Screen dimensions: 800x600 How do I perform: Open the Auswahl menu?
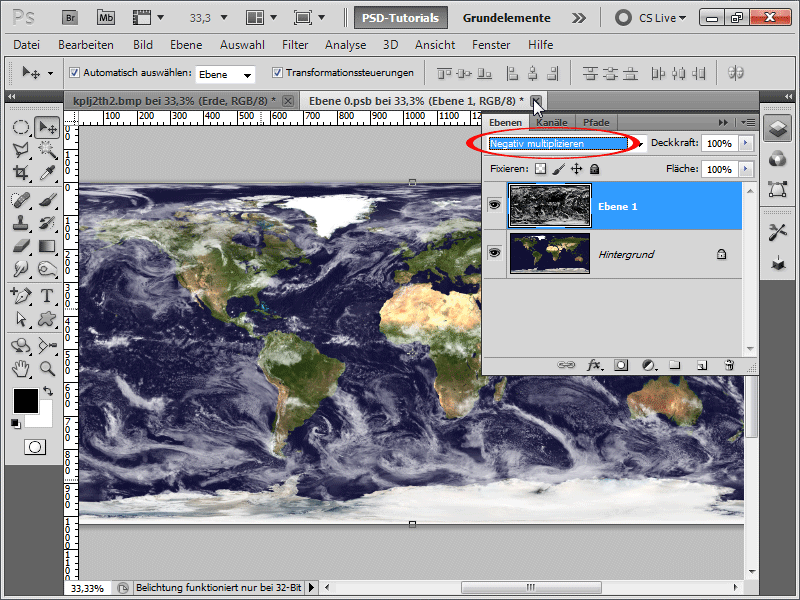(242, 45)
